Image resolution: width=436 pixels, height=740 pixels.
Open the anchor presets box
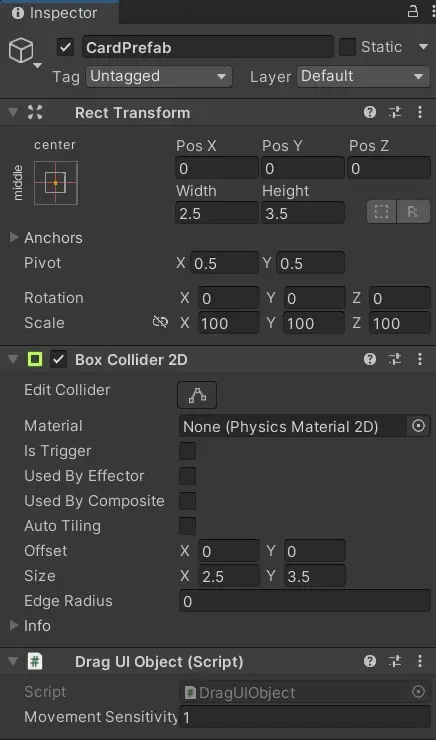click(x=56, y=183)
